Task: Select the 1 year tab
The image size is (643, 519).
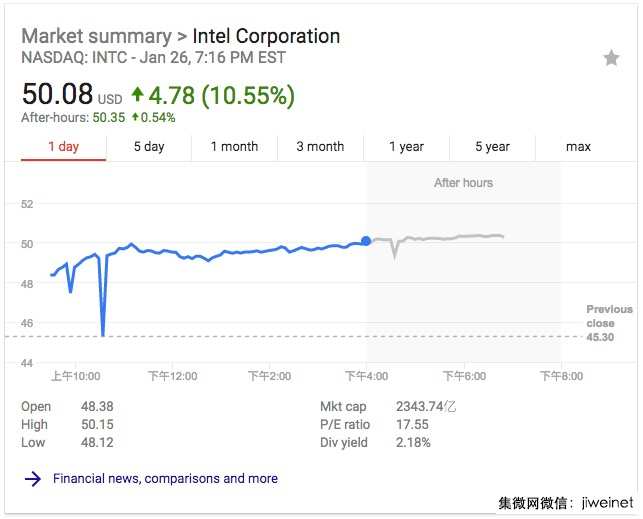Action: click(406, 147)
